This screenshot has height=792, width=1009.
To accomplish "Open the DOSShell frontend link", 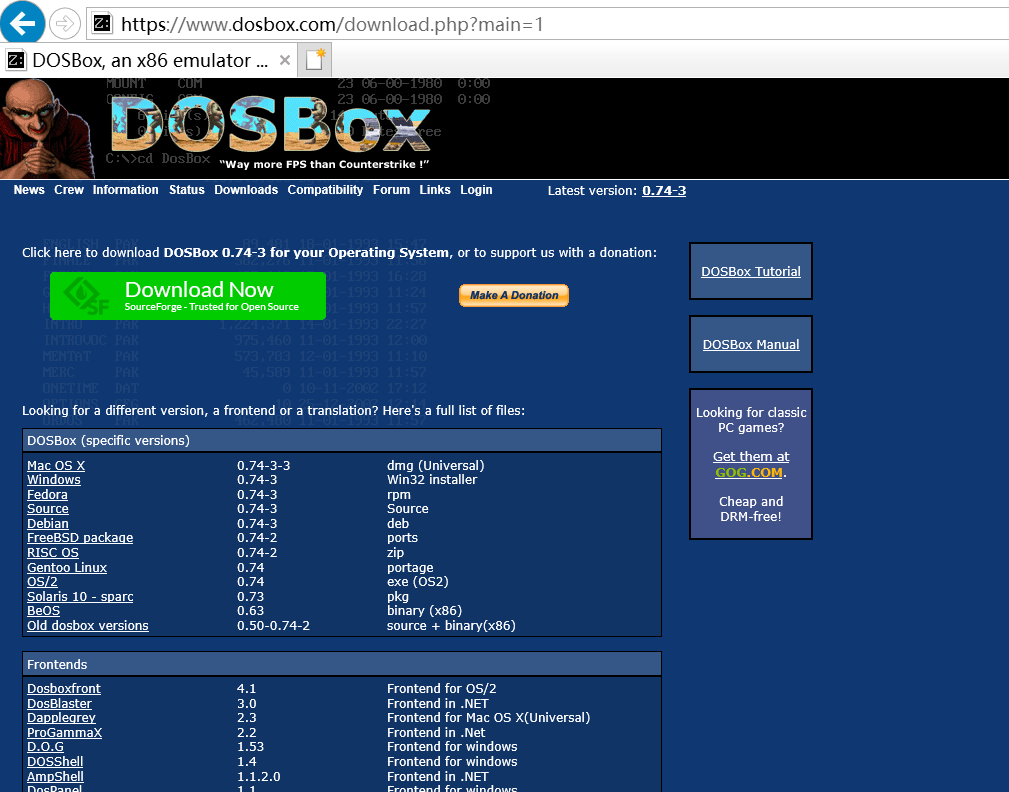I will [55, 761].
